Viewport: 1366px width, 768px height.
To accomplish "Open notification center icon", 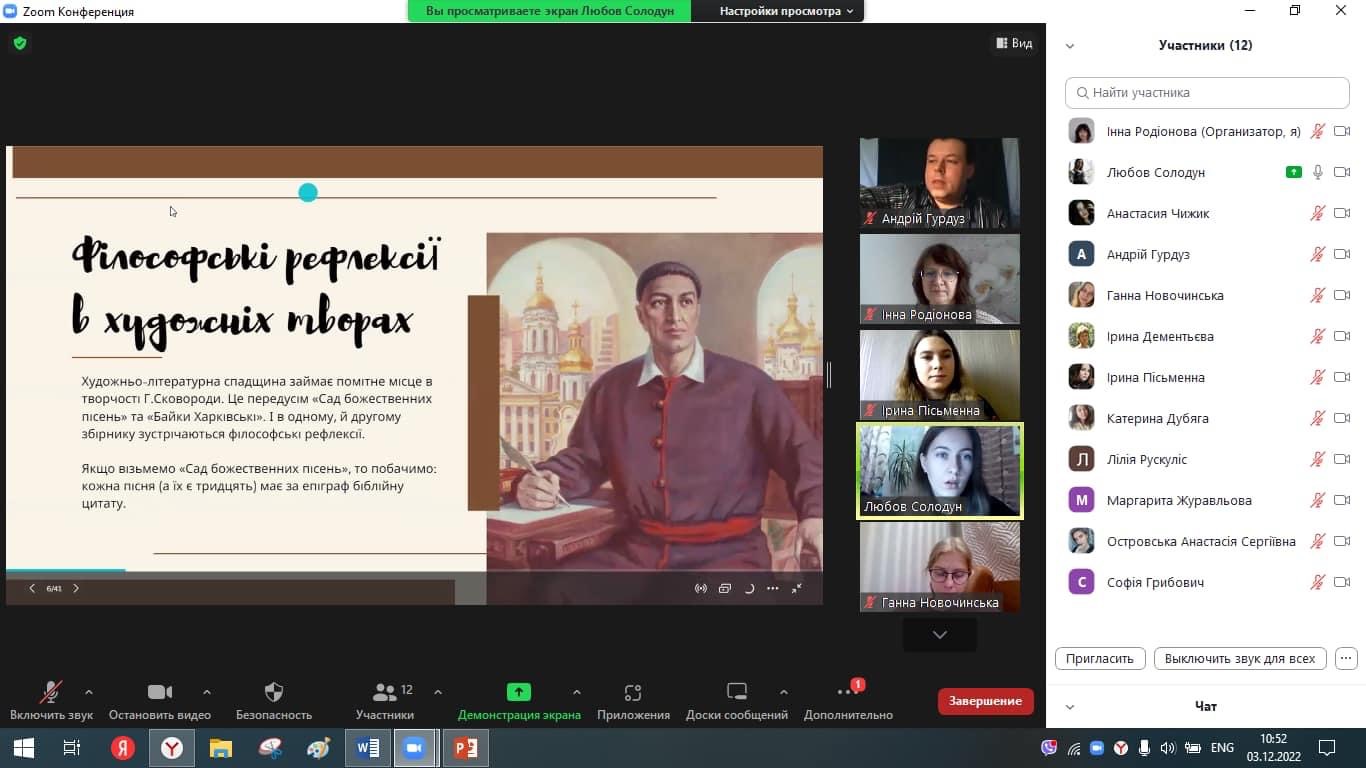I will [x=1327, y=748].
